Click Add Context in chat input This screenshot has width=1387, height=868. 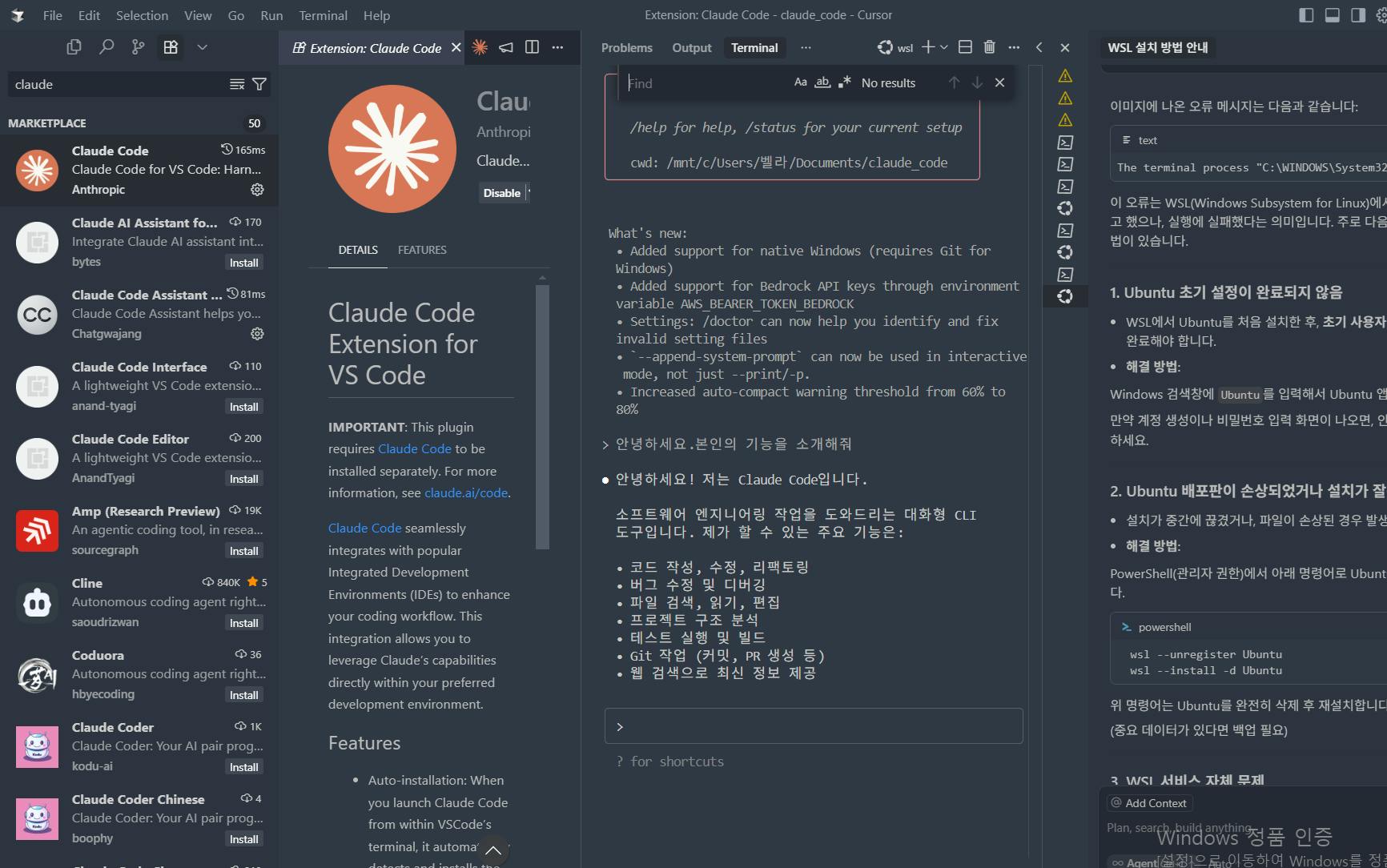click(1149, 803)
